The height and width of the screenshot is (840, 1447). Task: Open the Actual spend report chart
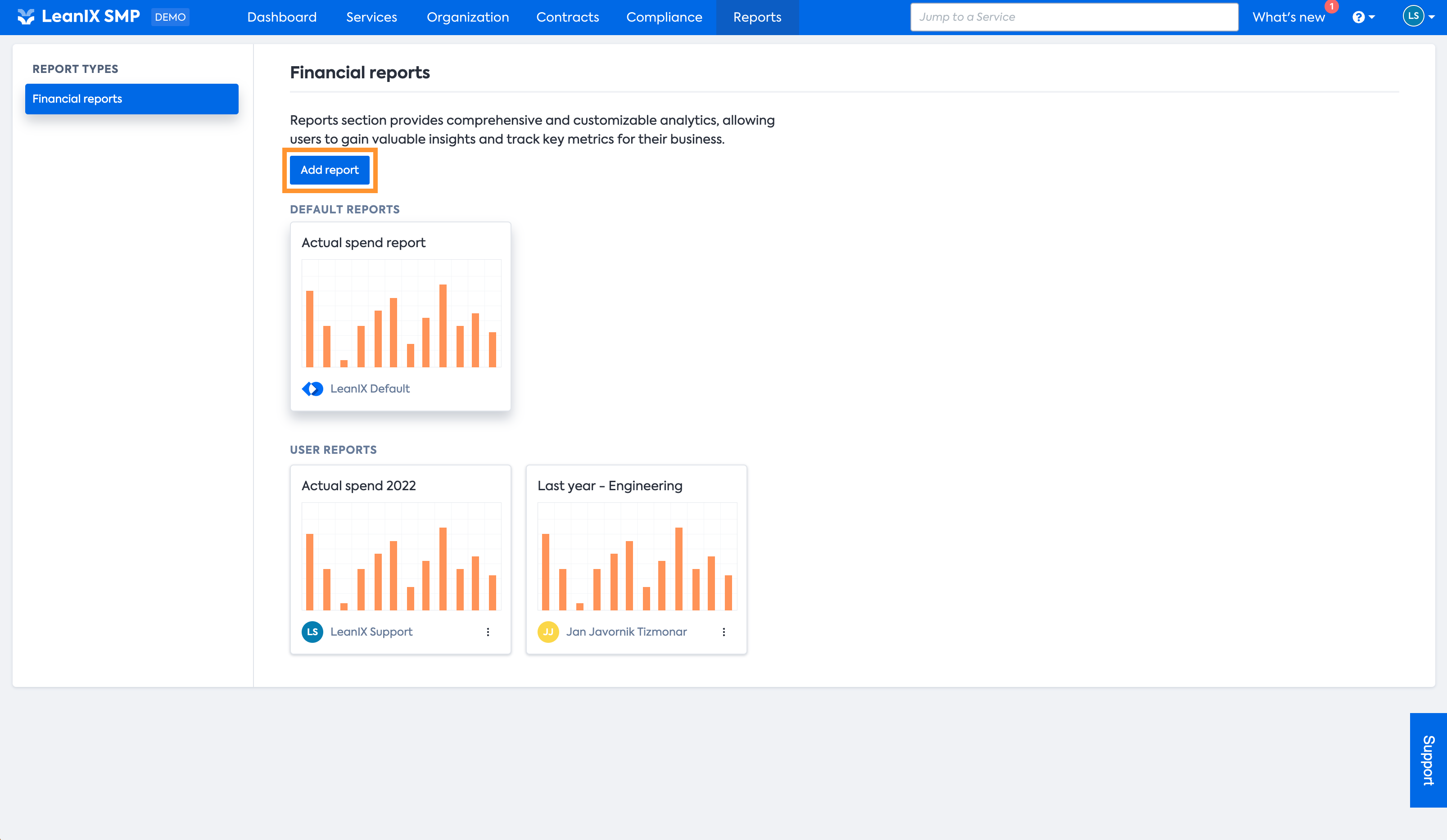tap(401, 313)
